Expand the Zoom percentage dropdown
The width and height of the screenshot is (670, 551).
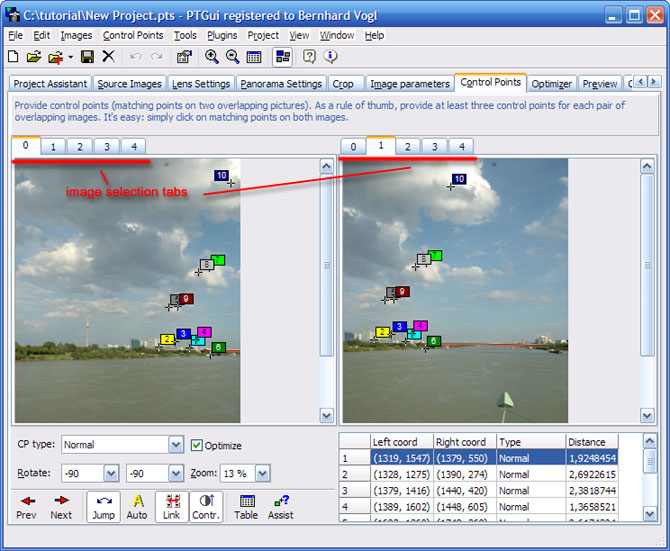[262, 473]
